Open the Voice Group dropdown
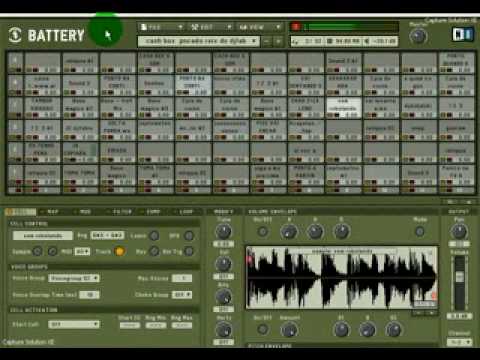 tap(74, 278)
